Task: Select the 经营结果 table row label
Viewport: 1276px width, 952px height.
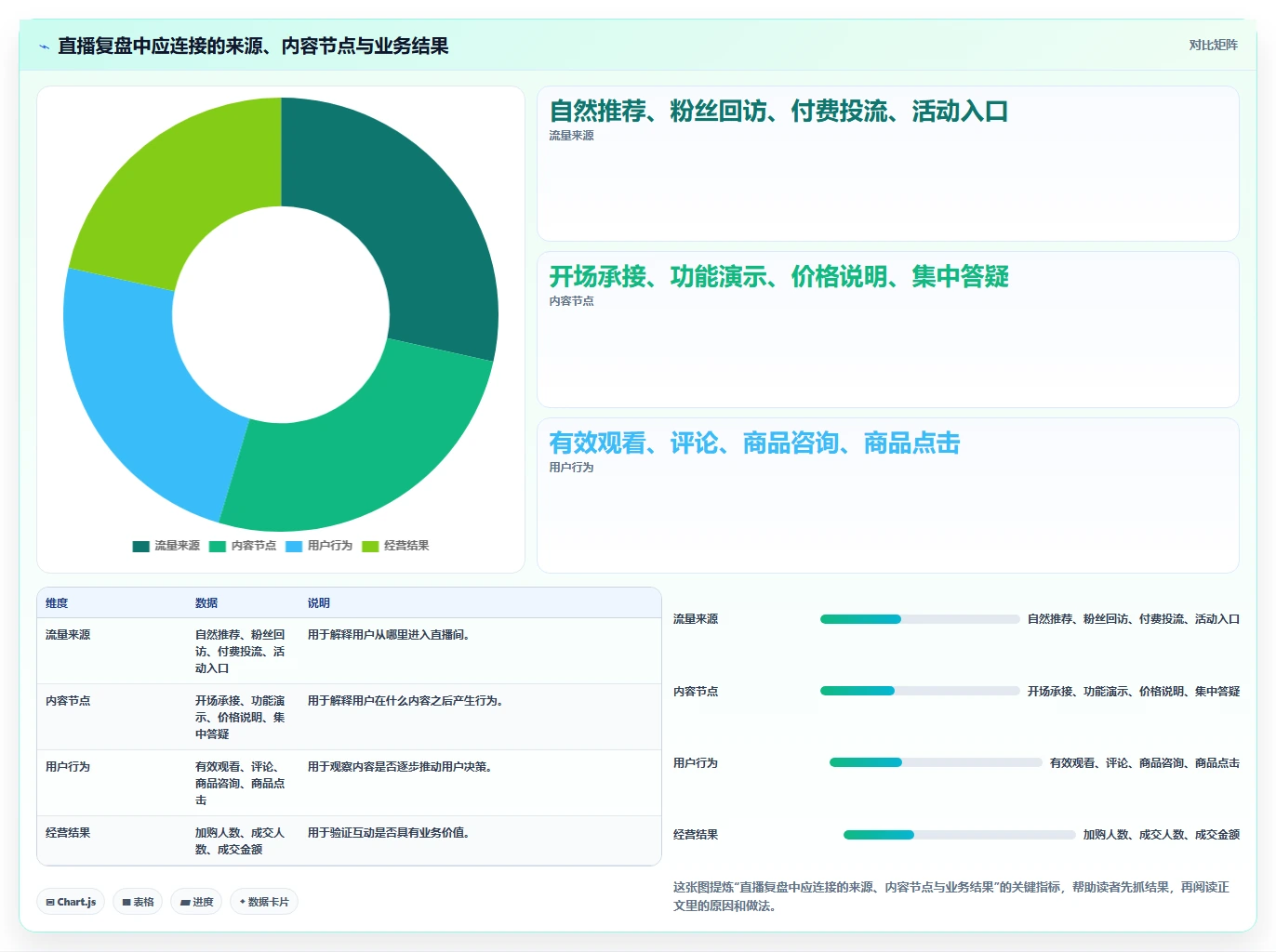Action: point(68,833)
